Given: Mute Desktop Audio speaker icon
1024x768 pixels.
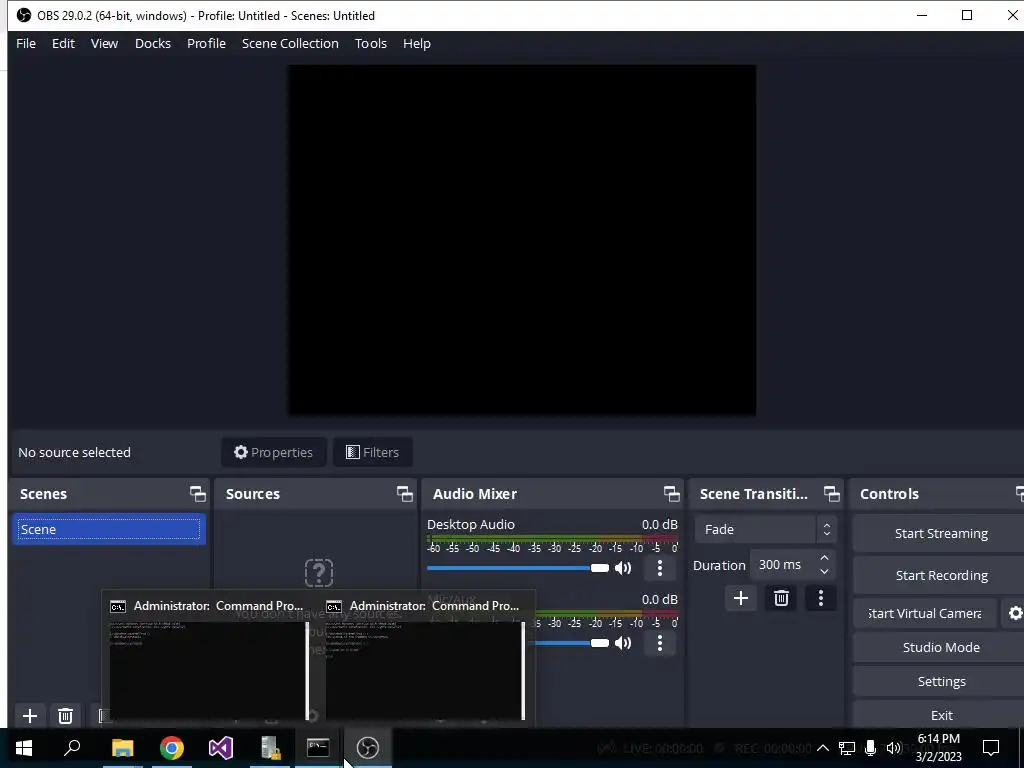Looking at the screenshot, I should [x=623, y=568].
